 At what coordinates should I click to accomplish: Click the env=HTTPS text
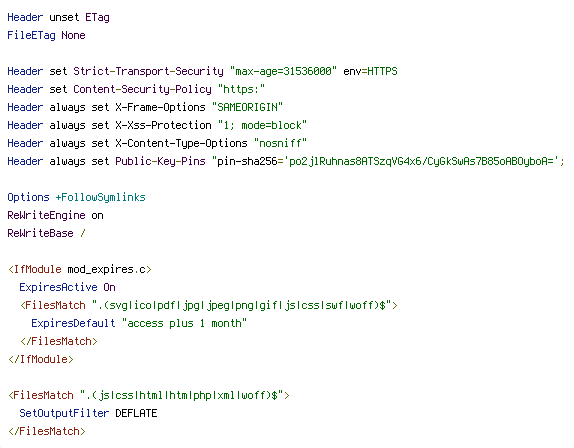tap(370, 71)
